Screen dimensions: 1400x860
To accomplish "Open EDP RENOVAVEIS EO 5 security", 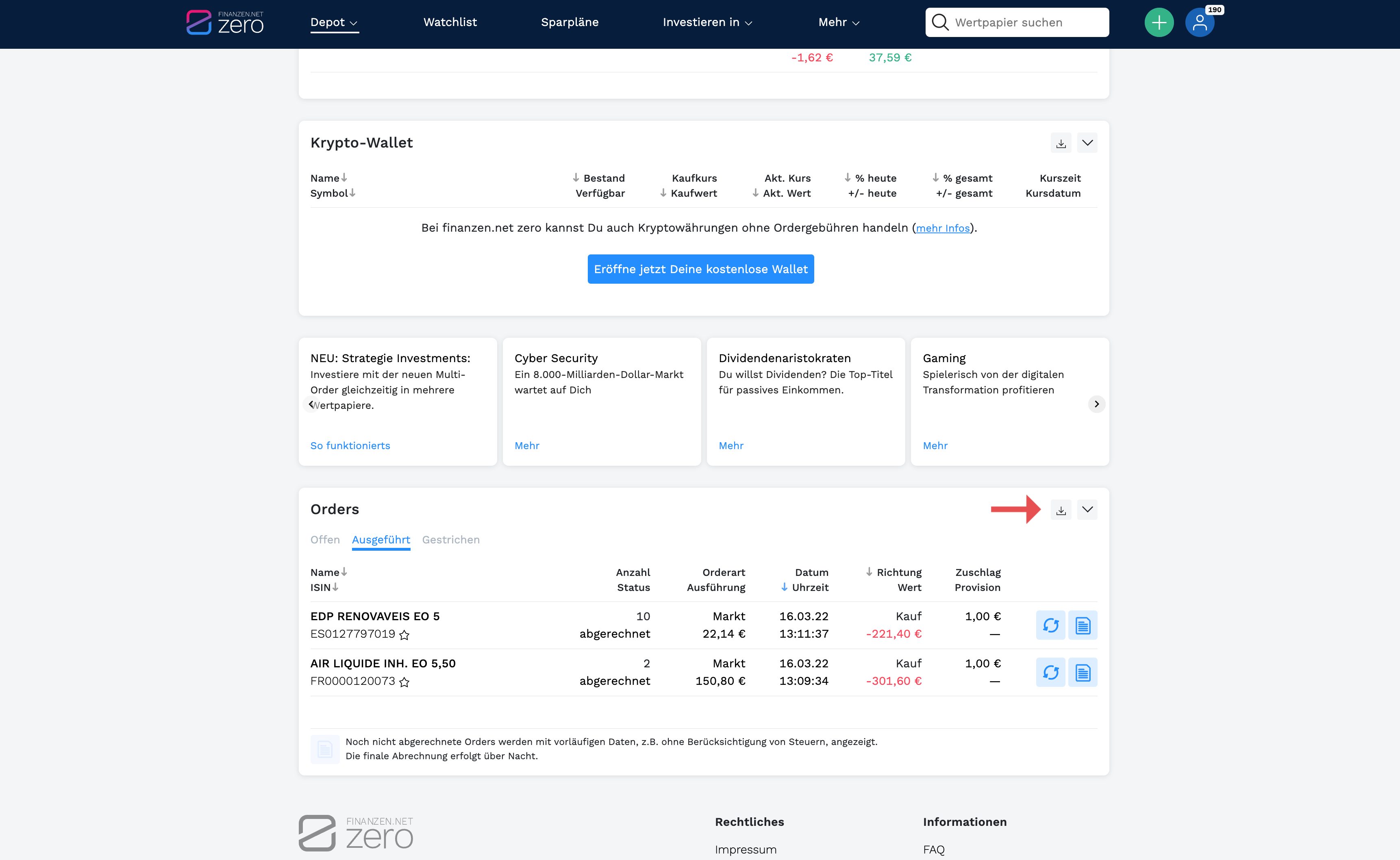I will [x=375, y=616].
